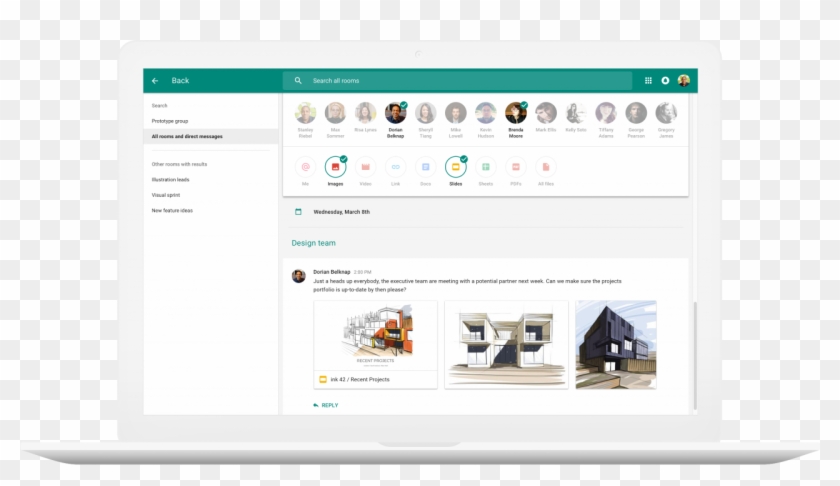Open New feature ideas room
Image resolution: width=840 pixels, height=486 pixels.
(172, 211)
